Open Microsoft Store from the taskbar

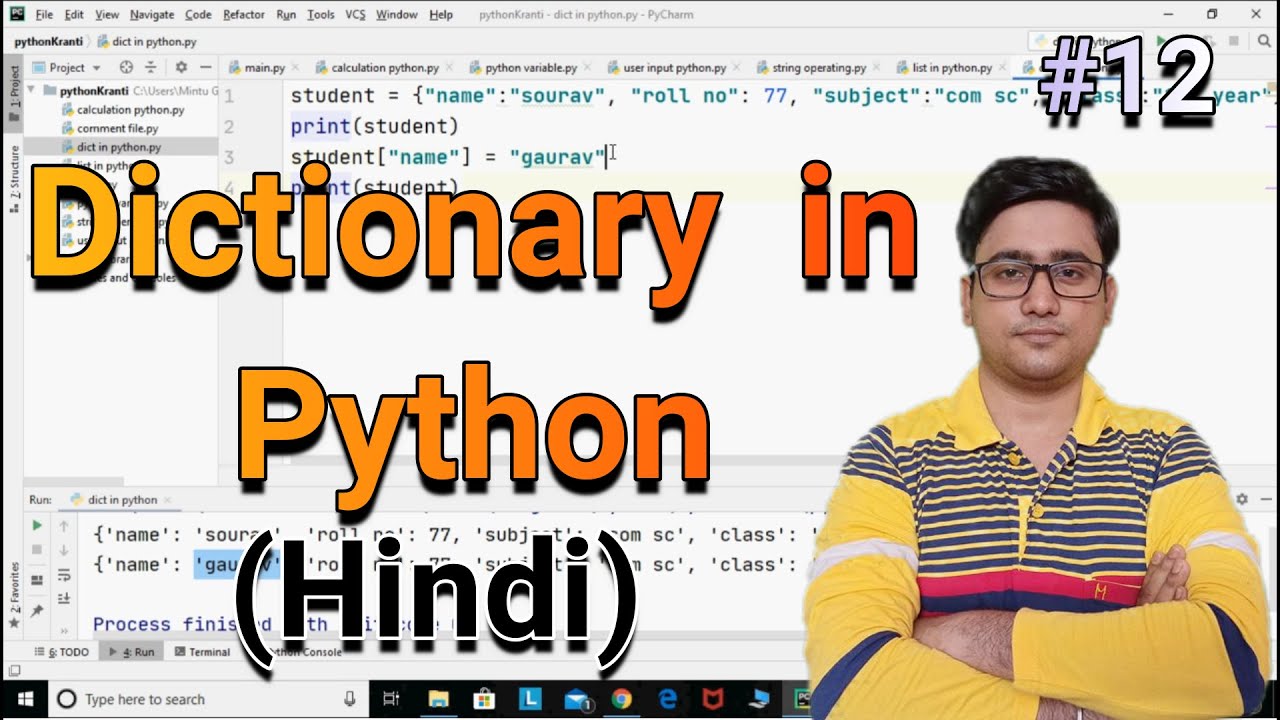pyautogui.click(x=484, y=699)
